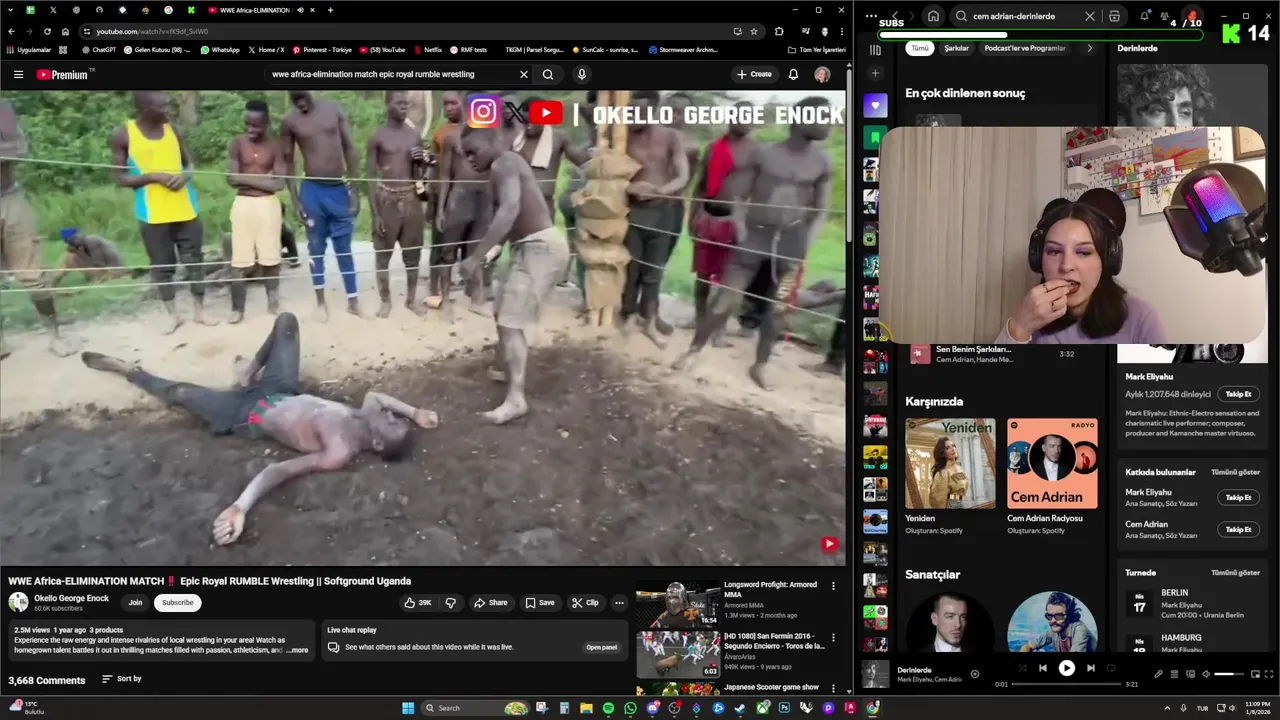Click the YouTube search magnifier button

coord(548,74)
